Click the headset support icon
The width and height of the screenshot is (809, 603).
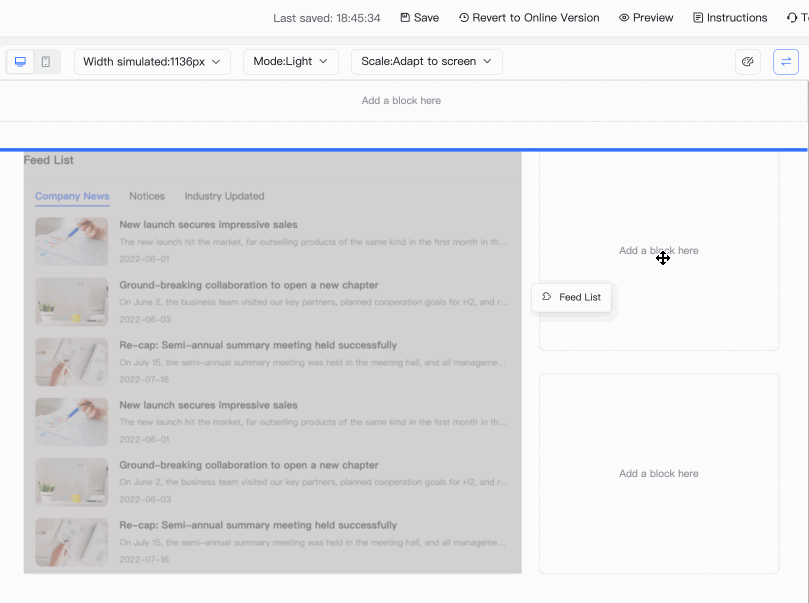[x=792, y=18]
